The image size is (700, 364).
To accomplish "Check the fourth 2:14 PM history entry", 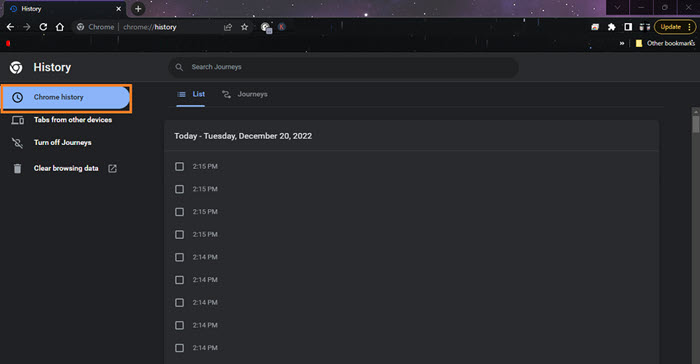I will click(179, 326).
